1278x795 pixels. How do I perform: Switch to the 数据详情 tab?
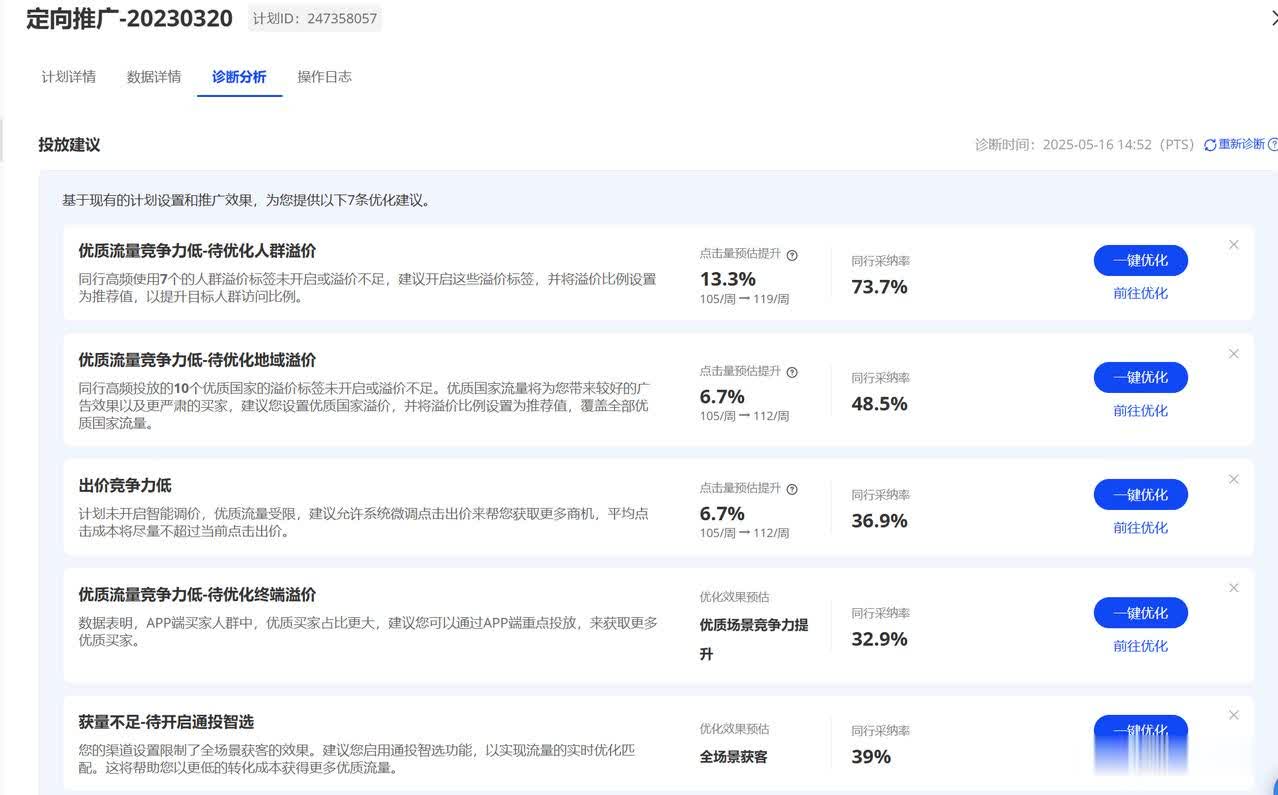[154, 77]
